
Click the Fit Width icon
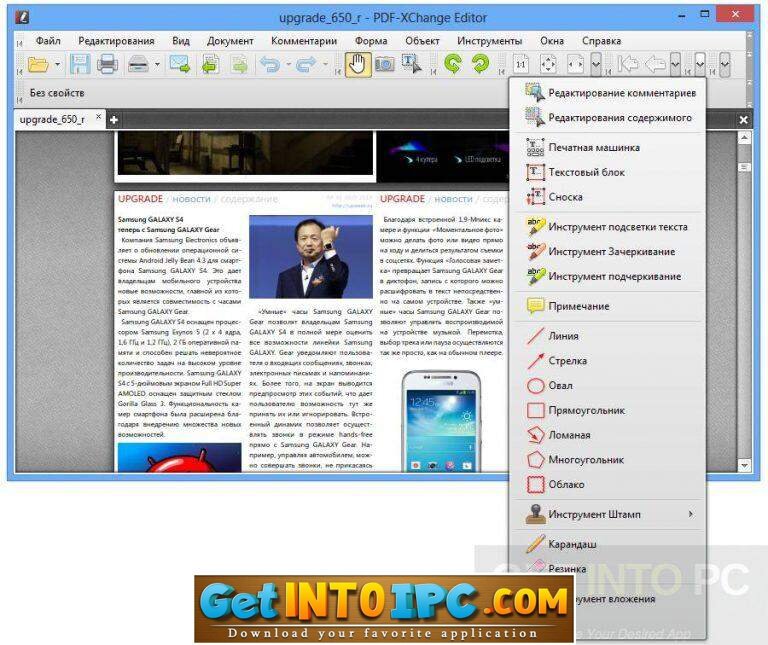tap(575, 64)
